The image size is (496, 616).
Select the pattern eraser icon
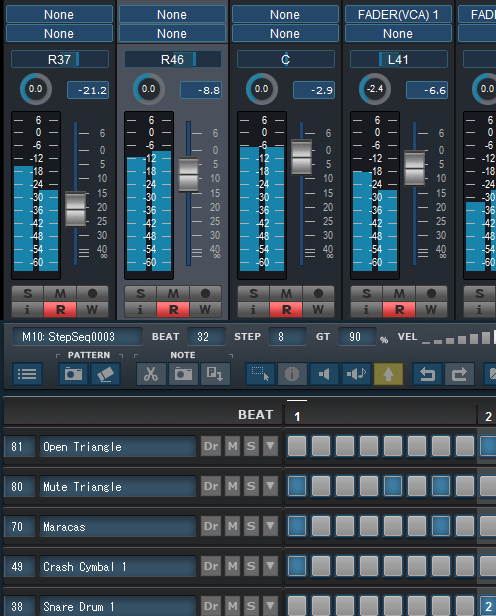click(105, 374)
